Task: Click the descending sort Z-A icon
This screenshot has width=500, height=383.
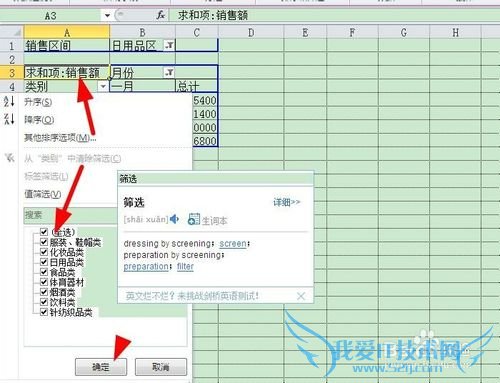Action: point(9,119)
